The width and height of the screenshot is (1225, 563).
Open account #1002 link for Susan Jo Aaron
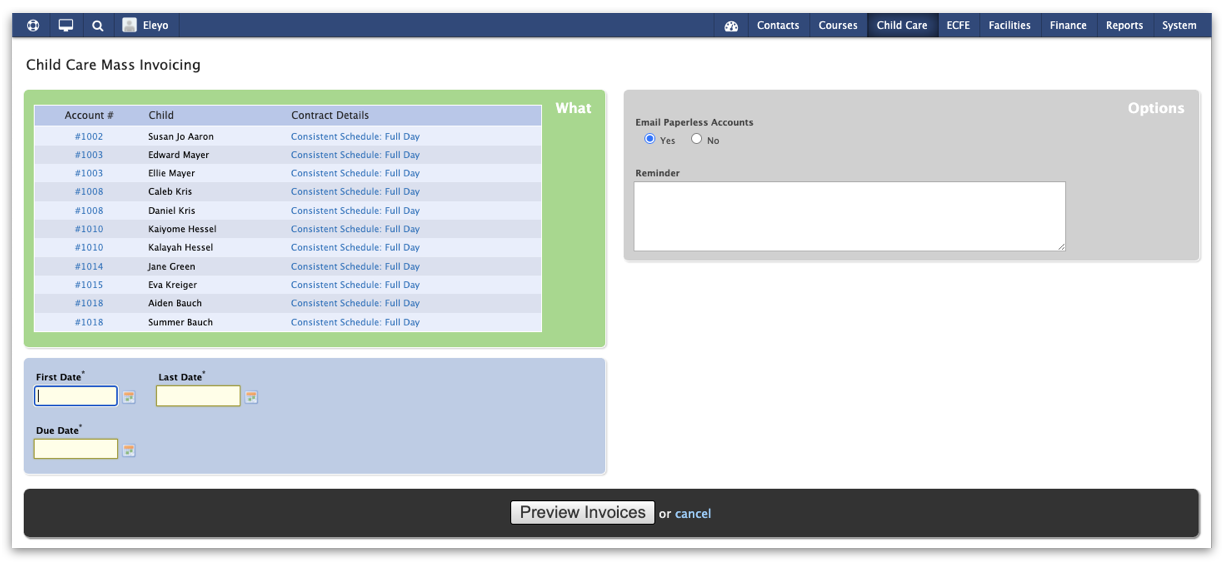(x=89, y=137)
